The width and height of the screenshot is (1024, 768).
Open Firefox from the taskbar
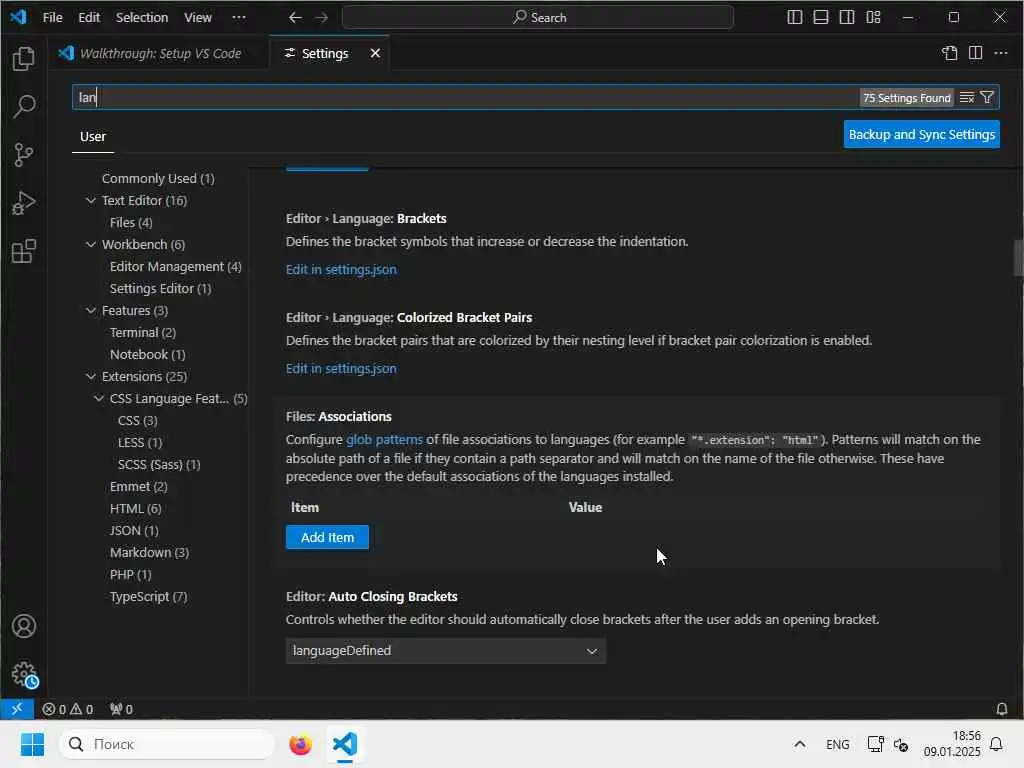click(x=300, y=744)
